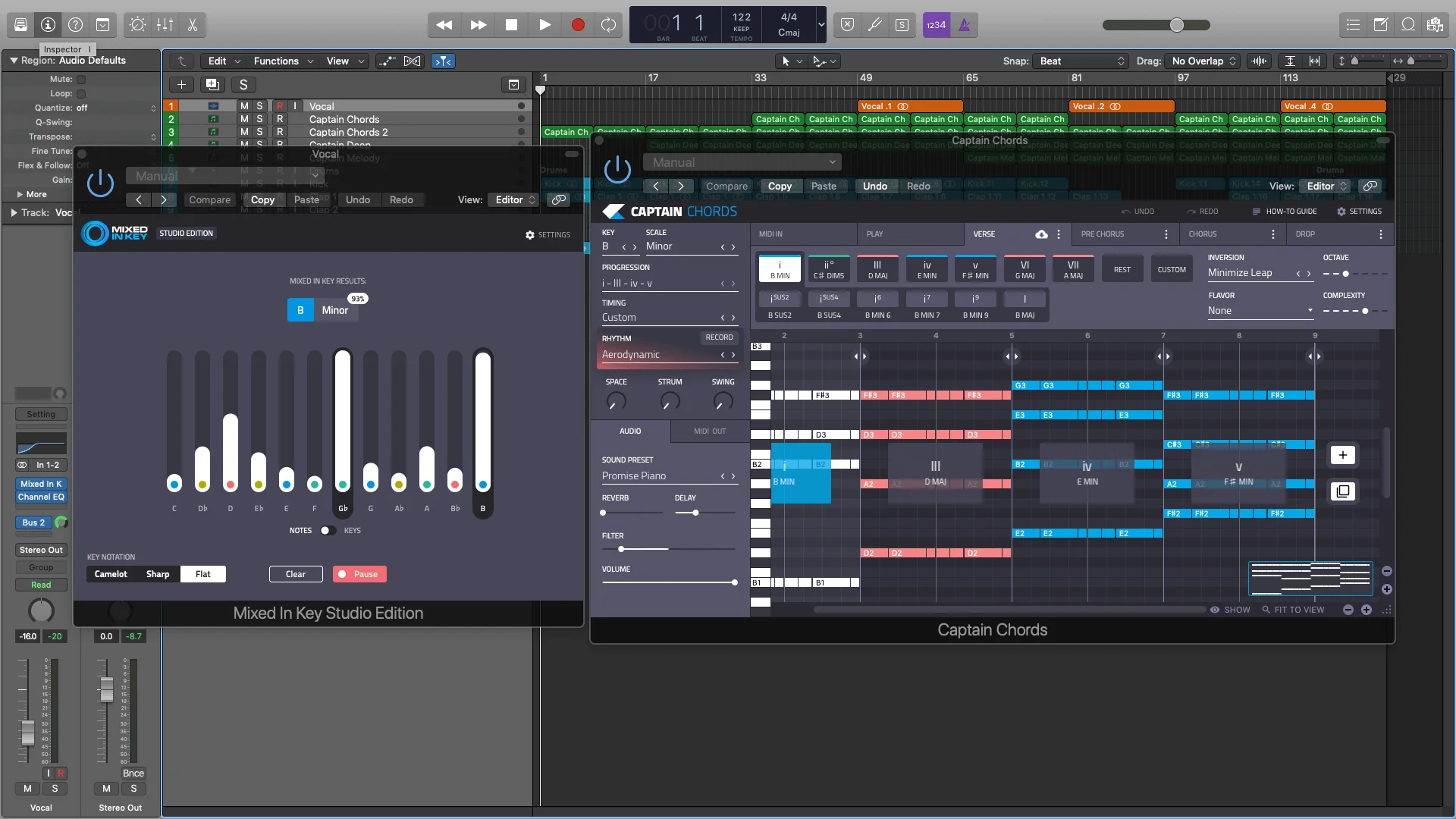Image resolution: width=1456 pixels, height=819 pixels.
Task: Click Captain Chords power bypass icon
Action: (x=617, y=171)
